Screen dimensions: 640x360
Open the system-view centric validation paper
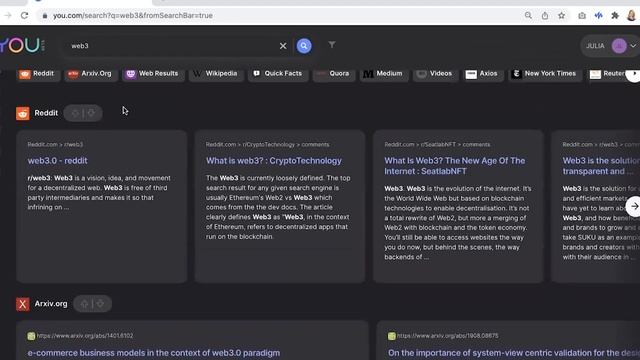click(513, 353)
